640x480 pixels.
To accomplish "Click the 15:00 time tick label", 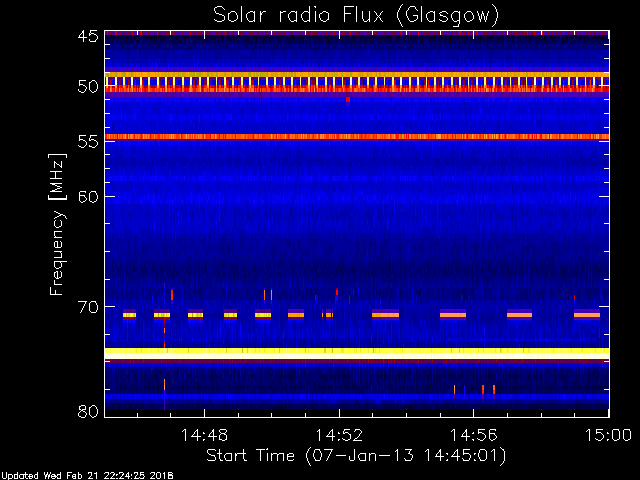I will click(x=608, y=435).
